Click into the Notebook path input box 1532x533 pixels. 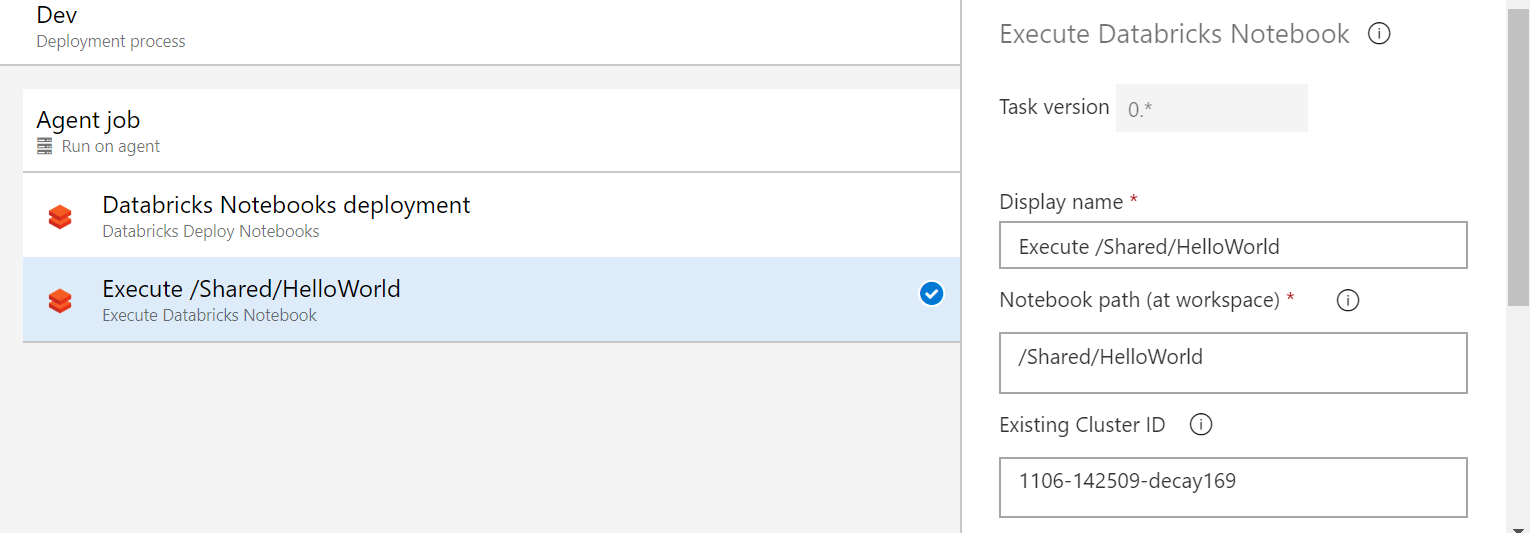click(1232, 362)
